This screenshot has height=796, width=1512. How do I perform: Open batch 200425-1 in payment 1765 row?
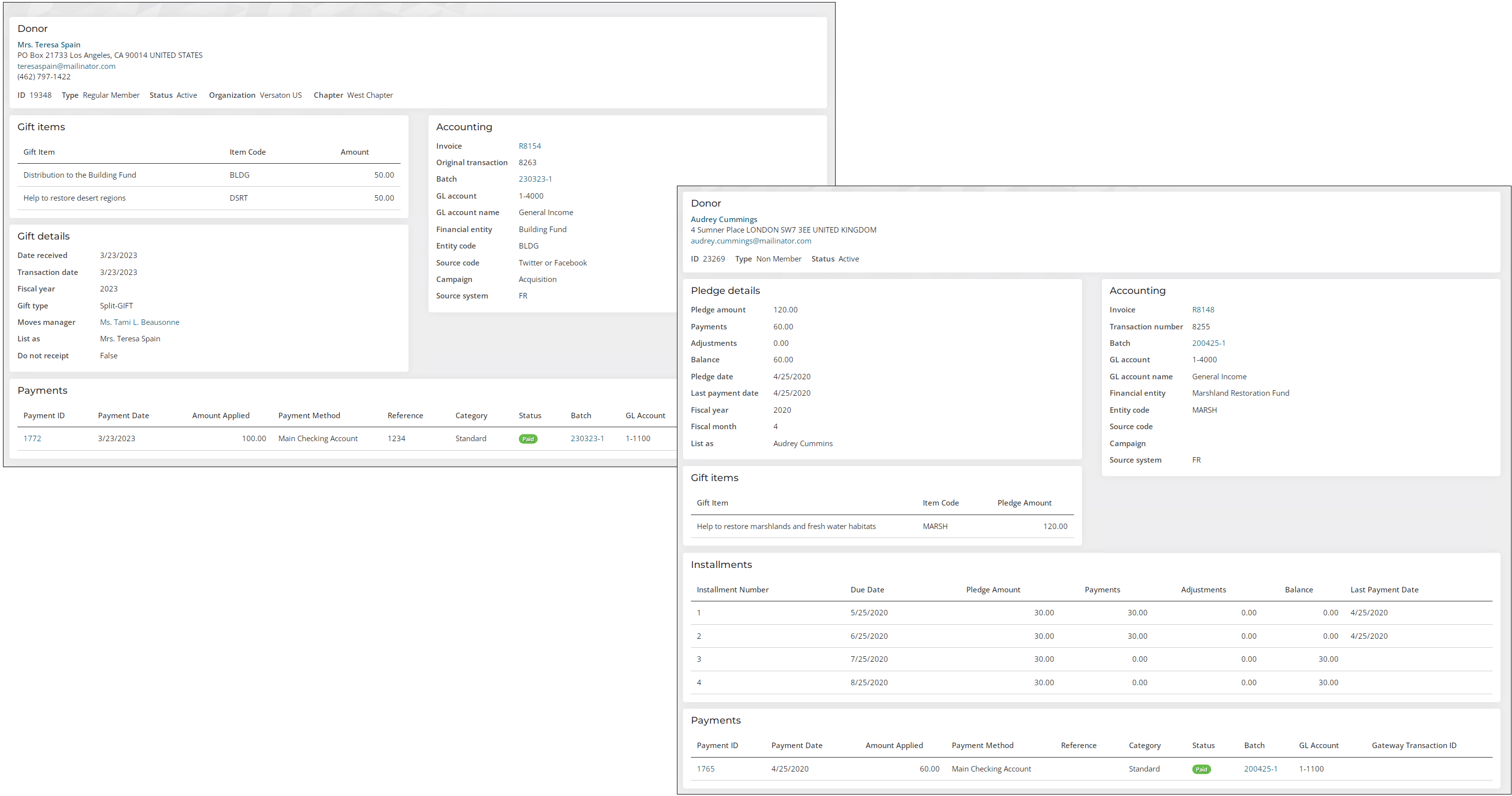click(1260, 769)
